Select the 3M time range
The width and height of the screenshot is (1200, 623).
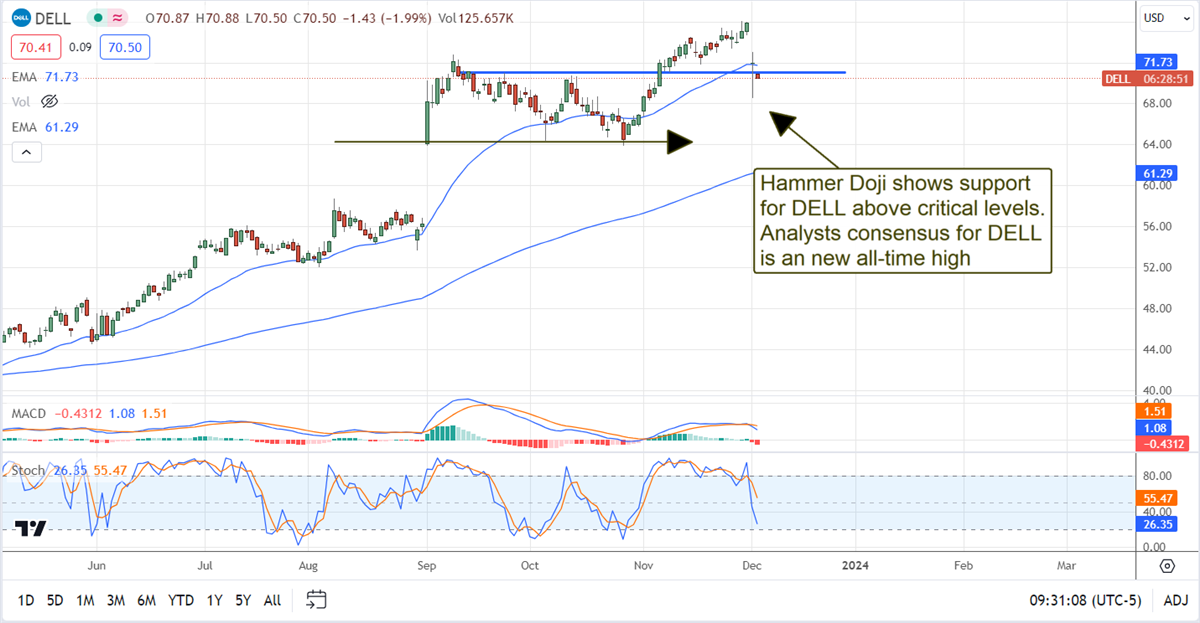115,600
